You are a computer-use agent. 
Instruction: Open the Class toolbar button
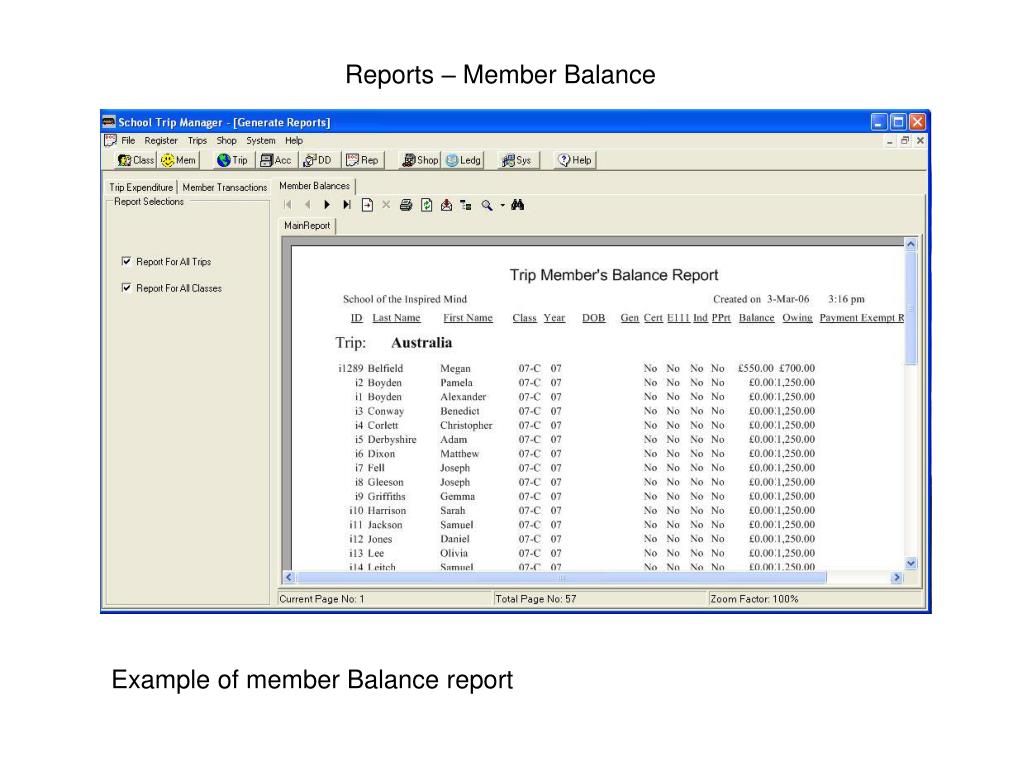tap(136, 160)
